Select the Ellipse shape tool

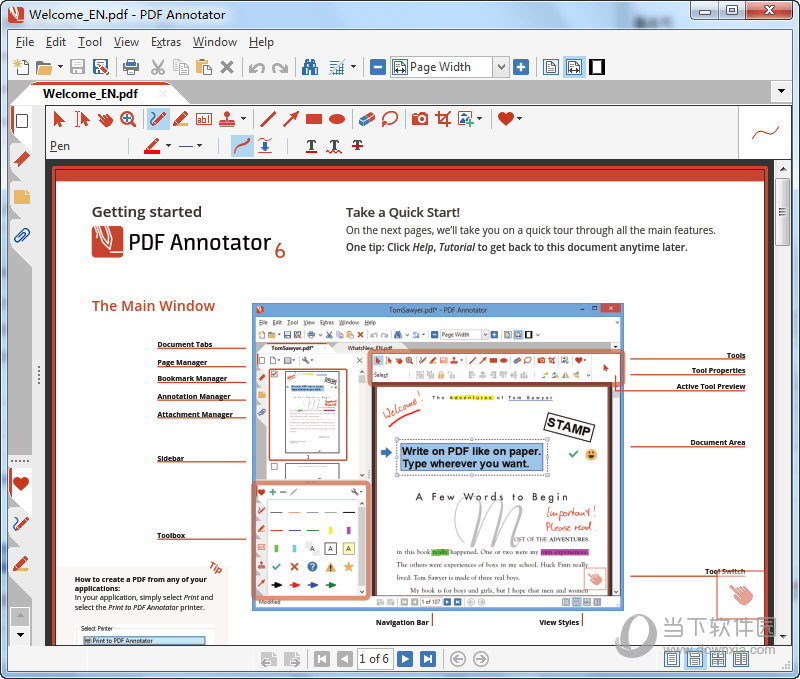coord(337,119)
